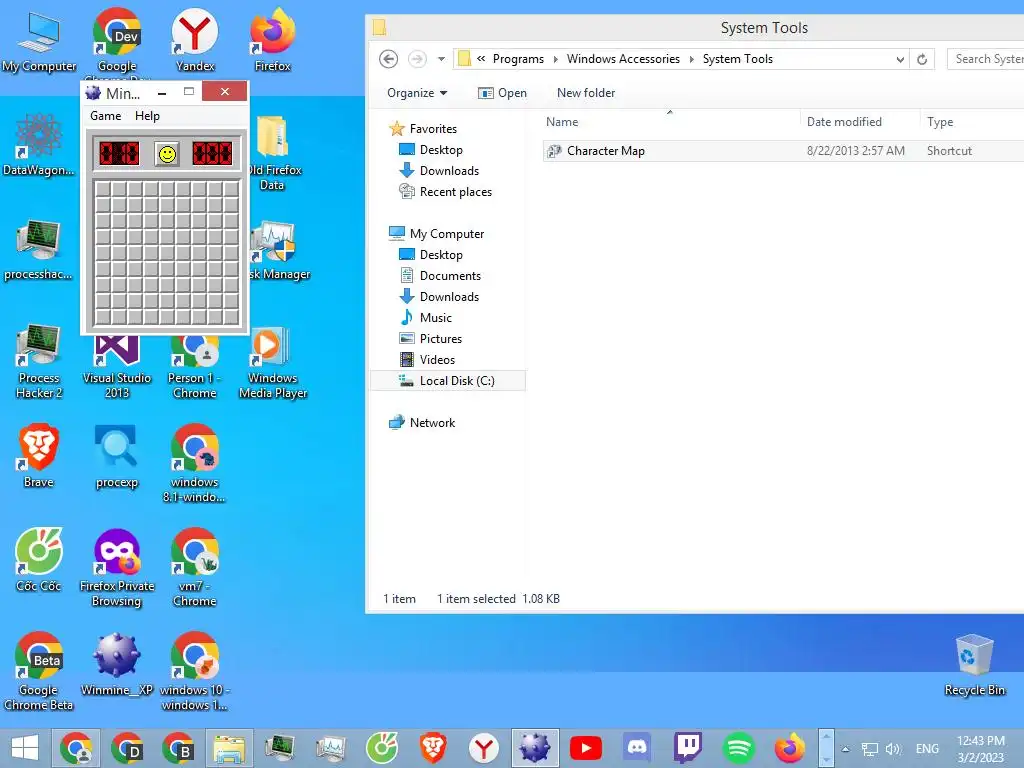Launch the Brave browser desktop icon
This screenshot has width=1024, height=768.
[39, 456]
